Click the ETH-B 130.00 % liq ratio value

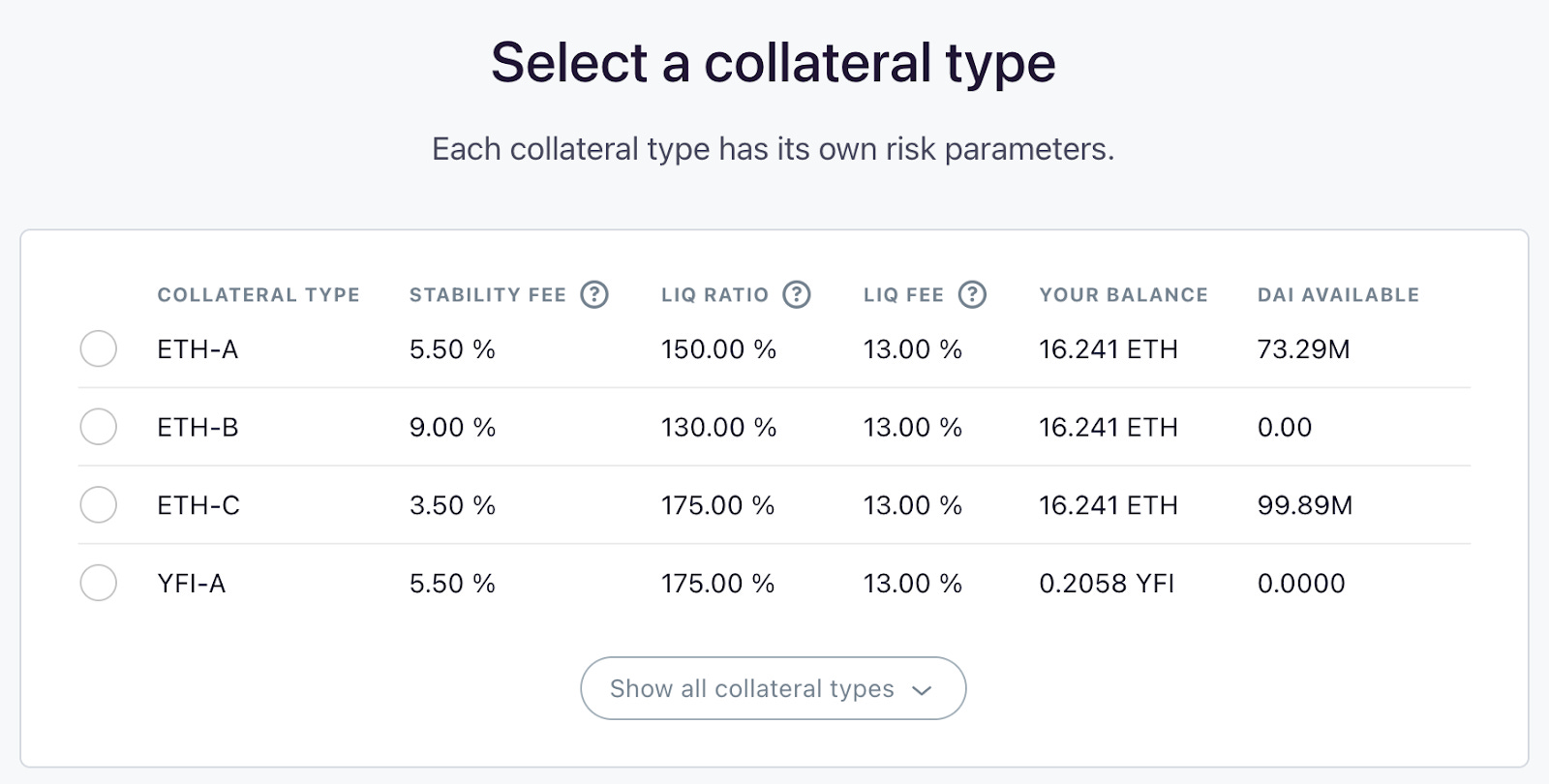click(x=718, y=428)
